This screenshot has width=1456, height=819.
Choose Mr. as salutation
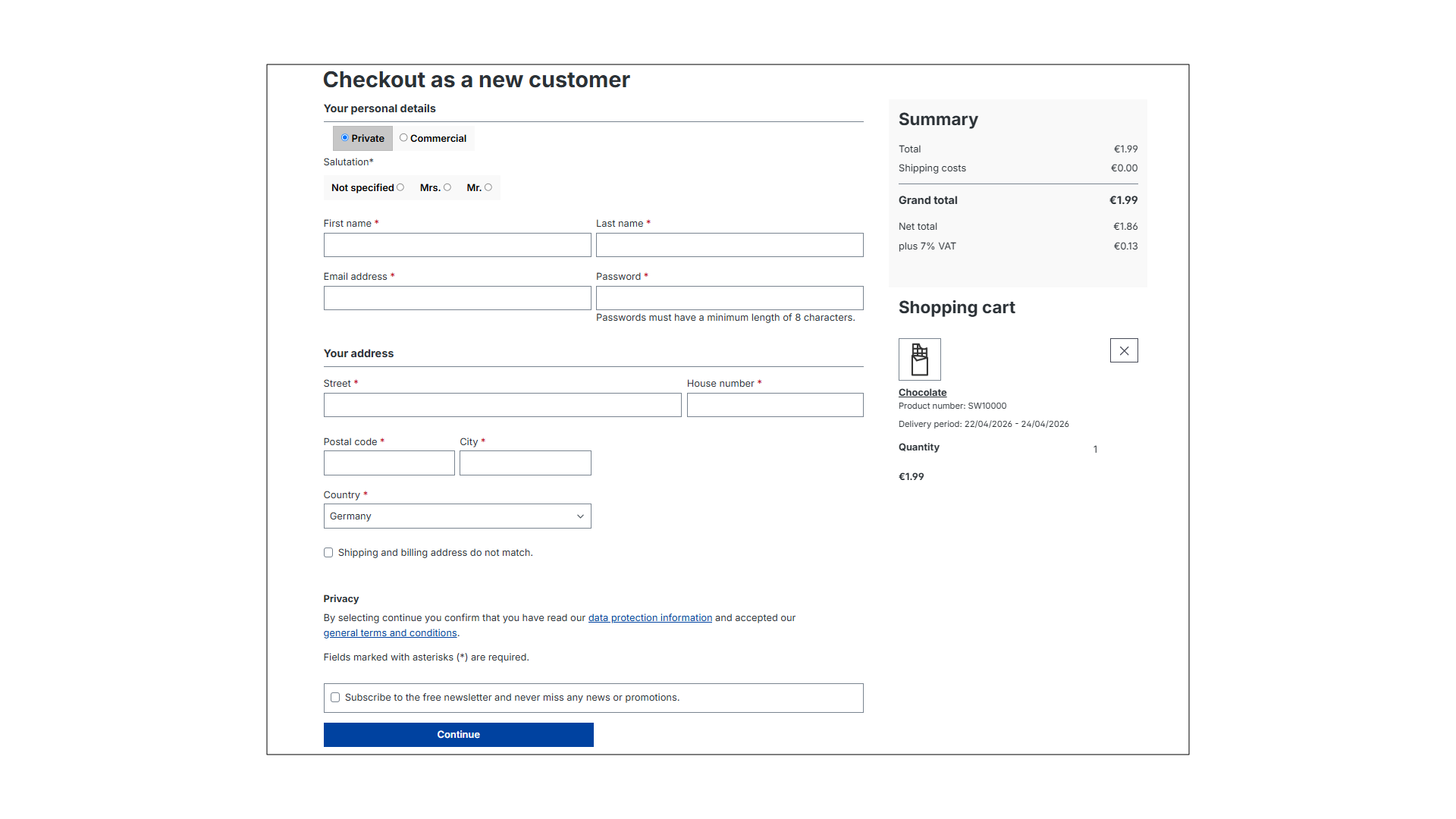[x=489, y=187]
